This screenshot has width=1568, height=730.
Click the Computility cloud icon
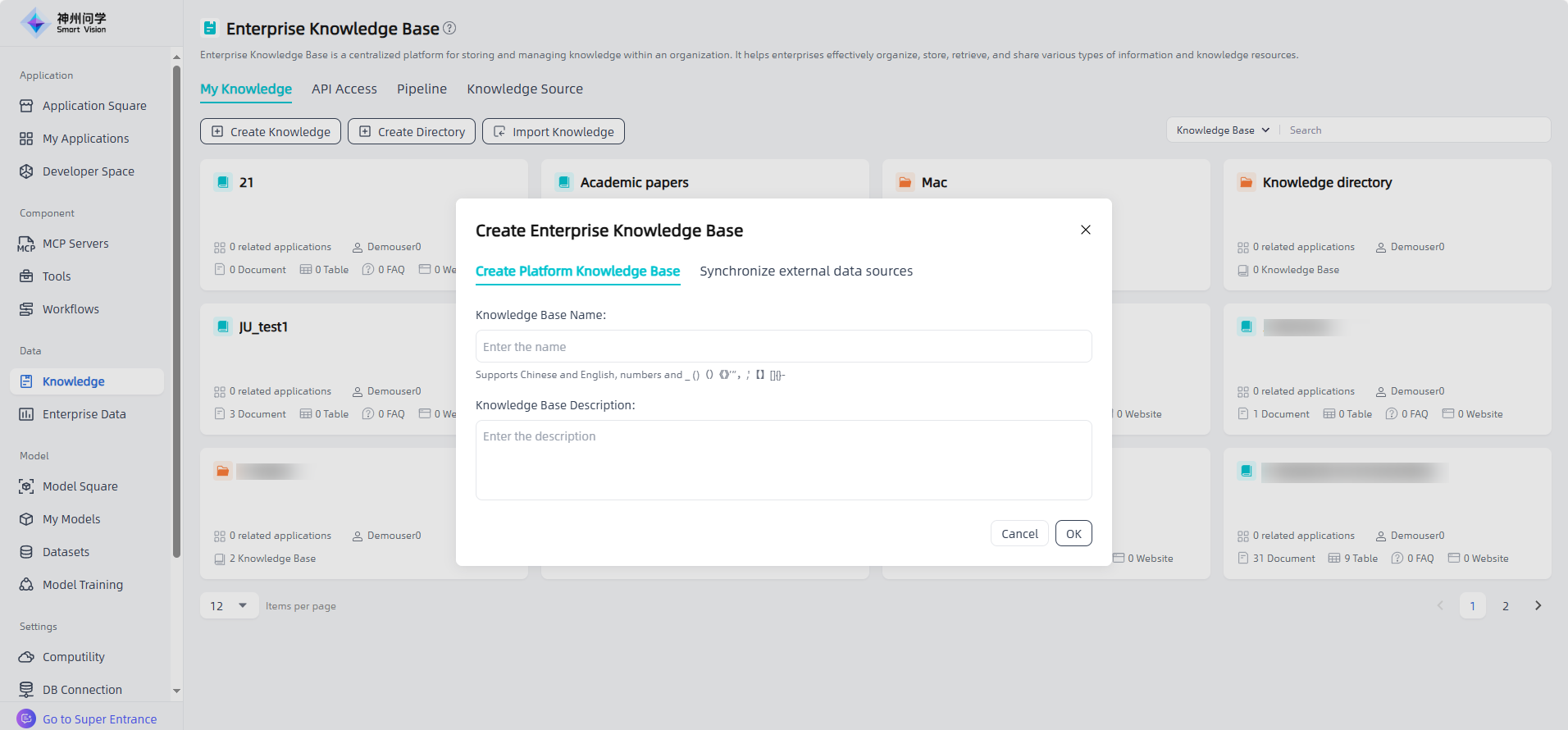[x=26, y=657]
